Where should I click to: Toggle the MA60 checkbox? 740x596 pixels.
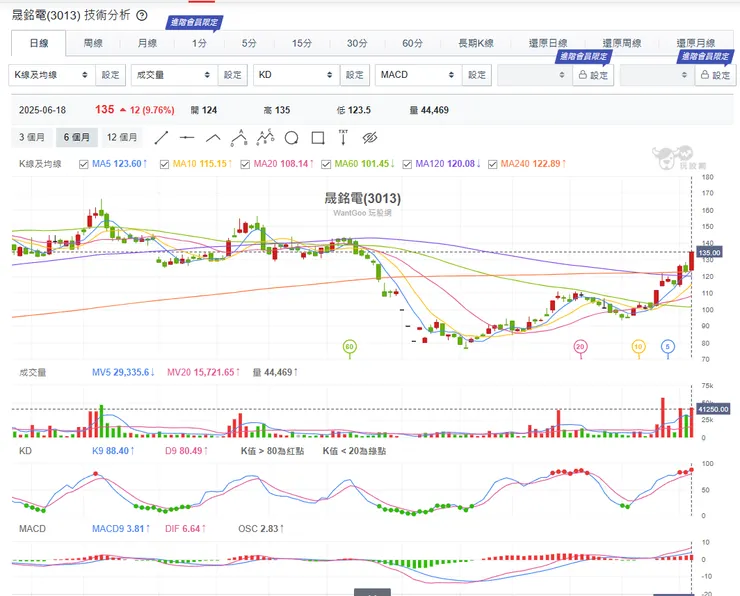326,164
